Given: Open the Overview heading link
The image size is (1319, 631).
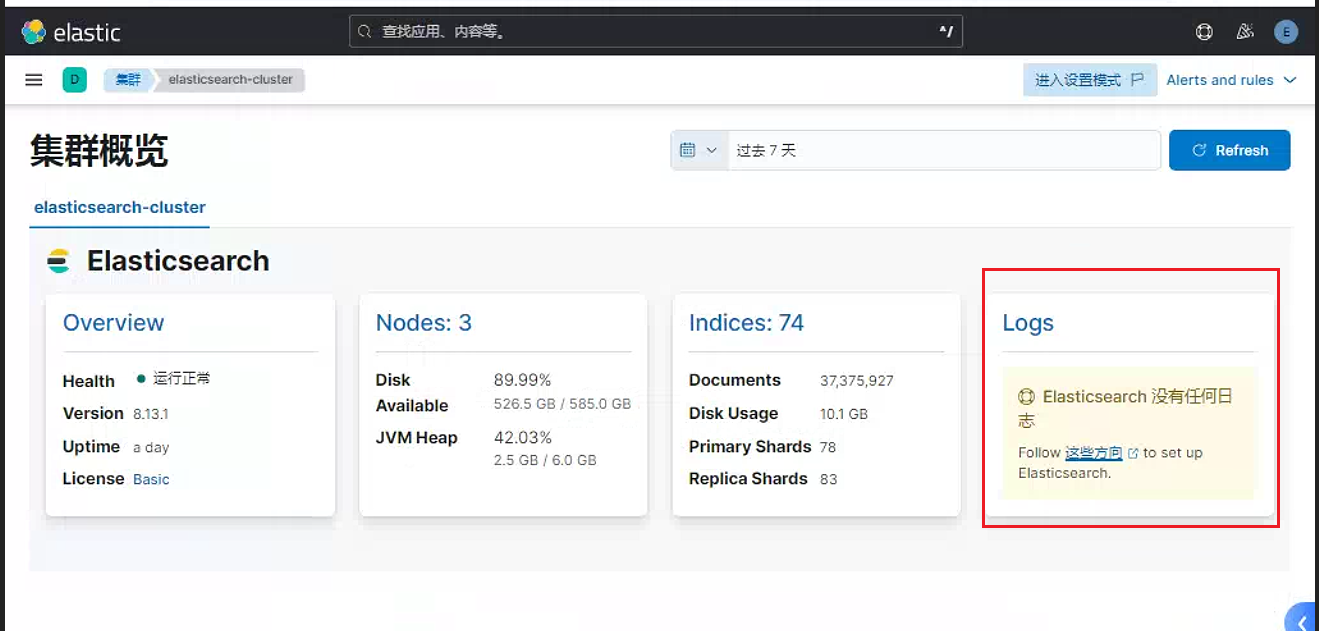Looking at the screenshot, I should (113, 323).
